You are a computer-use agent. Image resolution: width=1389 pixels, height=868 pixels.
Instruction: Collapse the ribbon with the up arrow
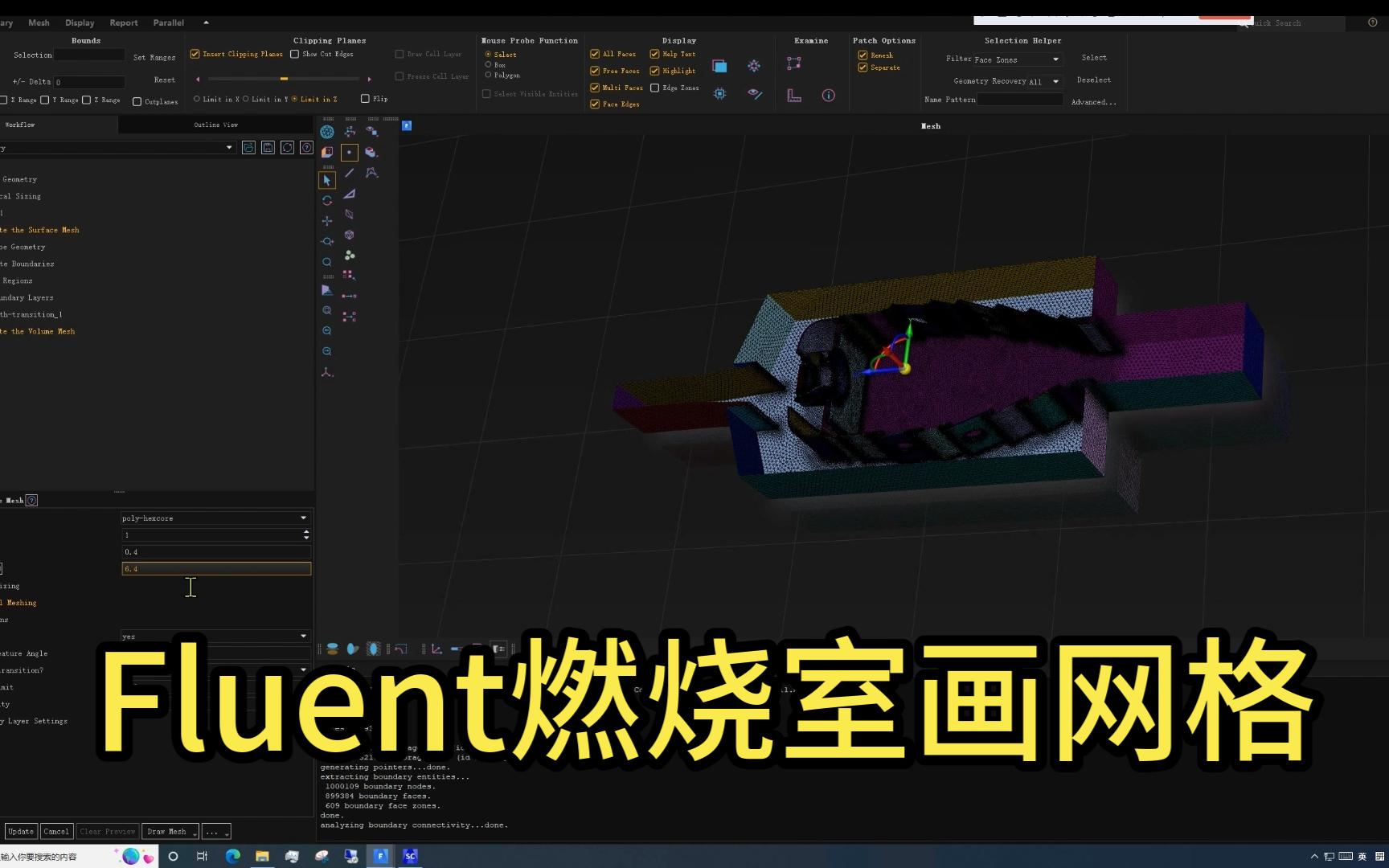click(206, 23)
